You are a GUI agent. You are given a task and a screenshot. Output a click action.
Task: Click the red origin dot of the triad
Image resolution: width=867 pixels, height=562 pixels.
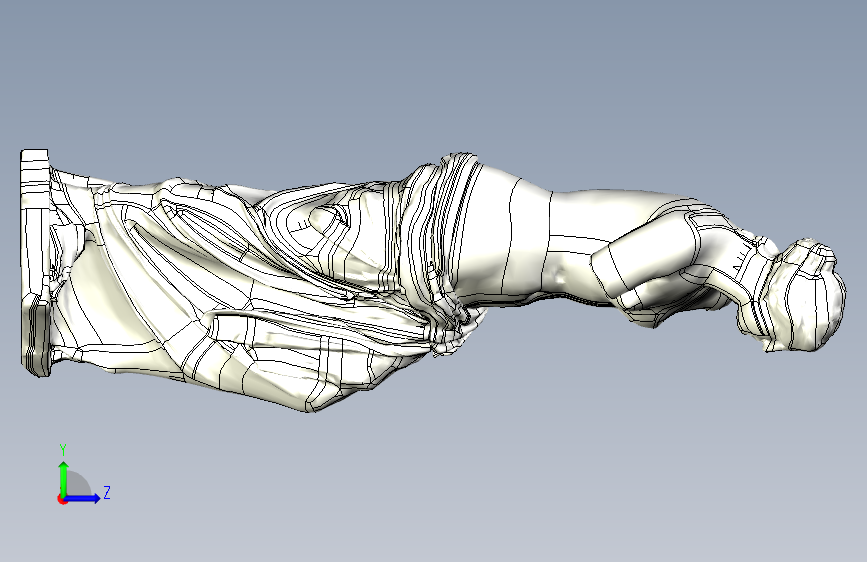pos(62,499)
